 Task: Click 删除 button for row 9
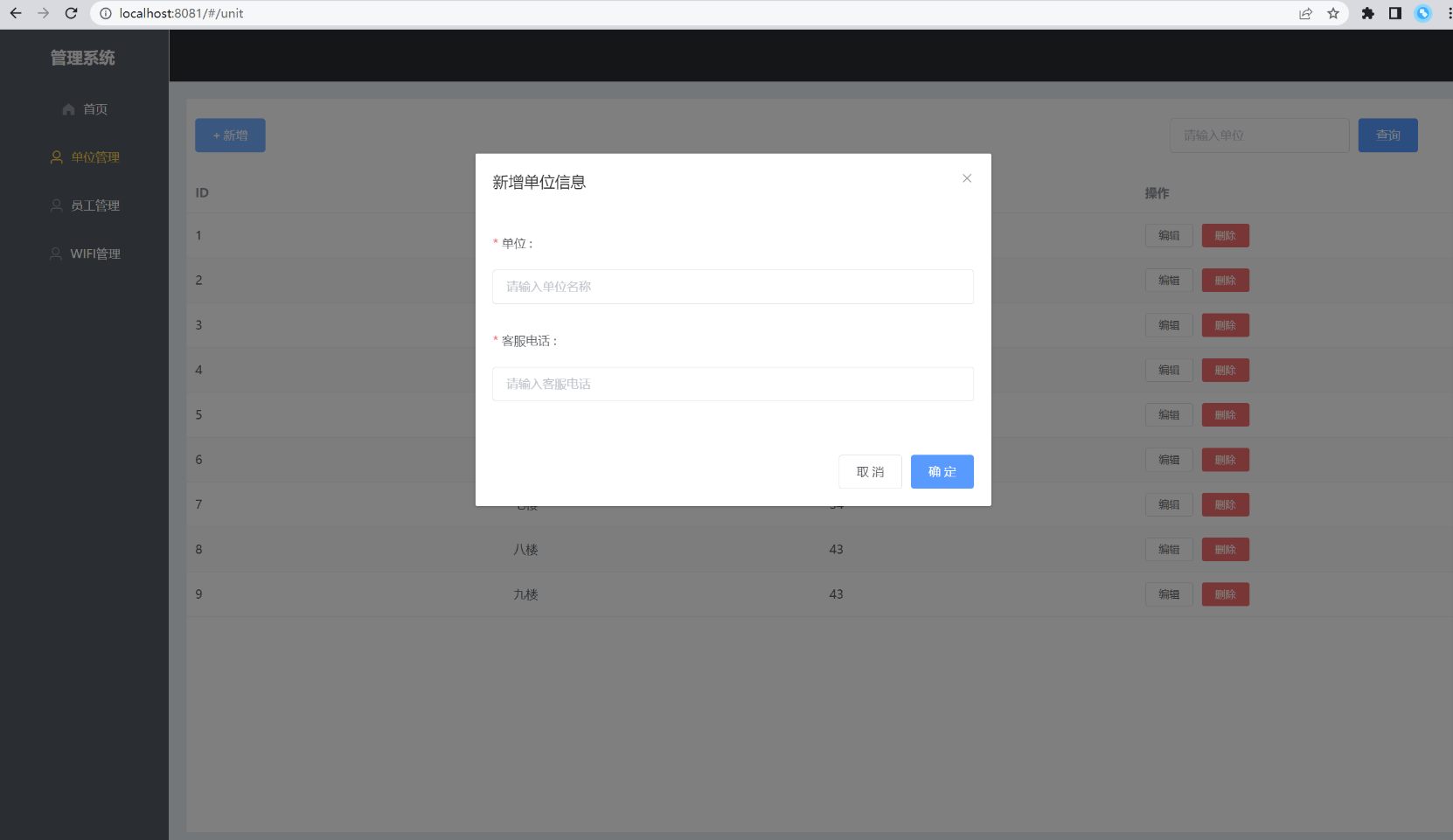tap(1225, 594)
